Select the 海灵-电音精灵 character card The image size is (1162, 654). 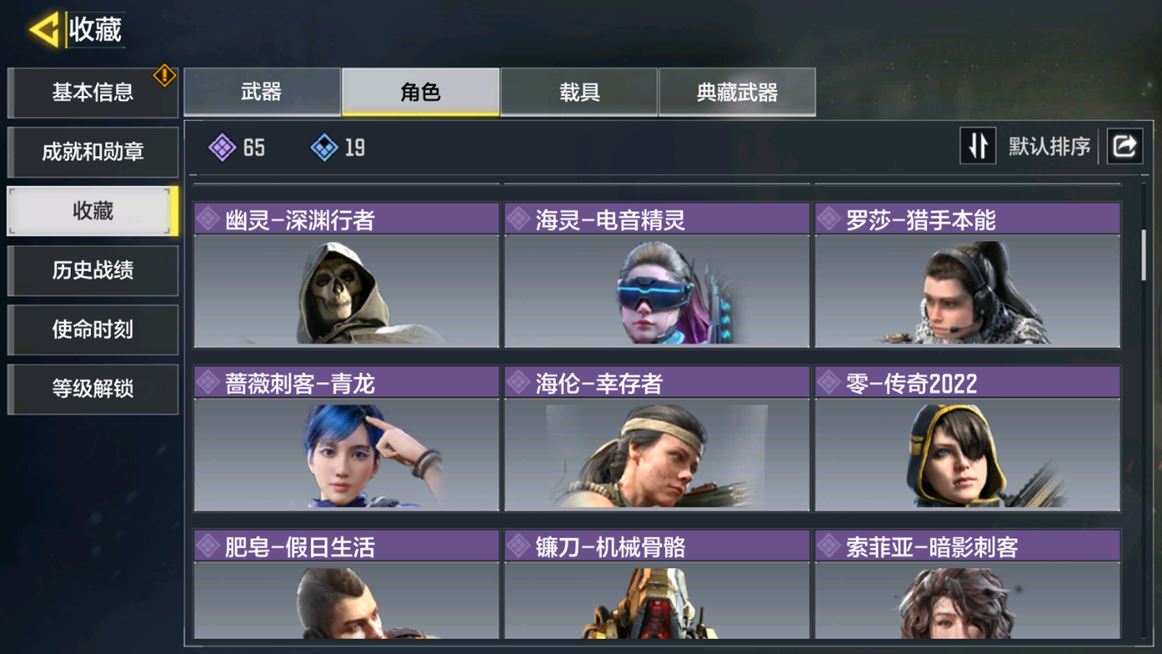point(657,276)
